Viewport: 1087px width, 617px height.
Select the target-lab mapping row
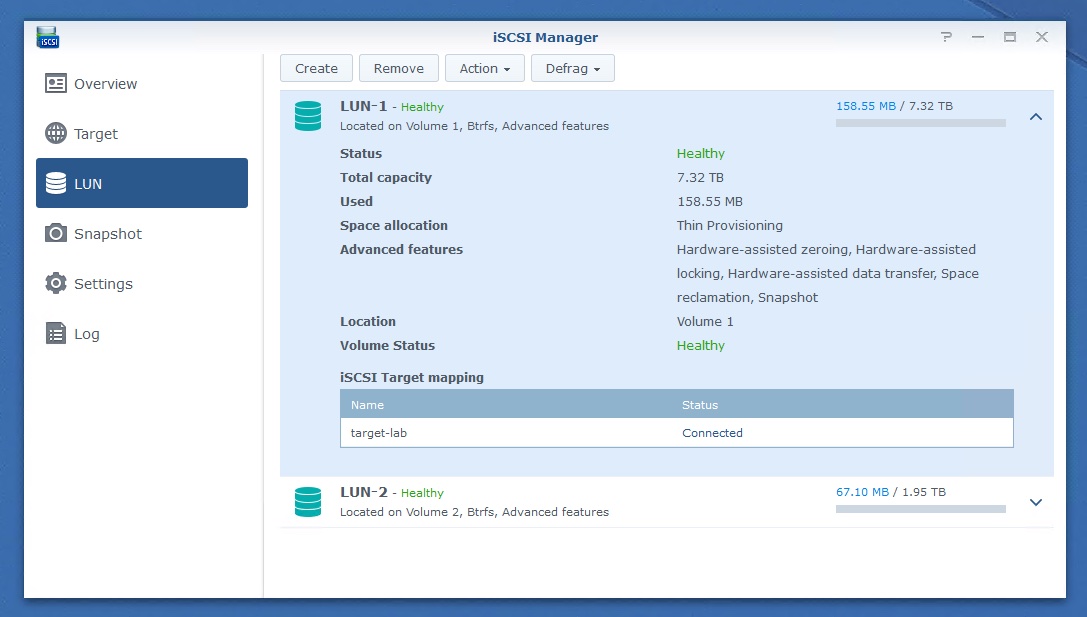coord(676,433)
